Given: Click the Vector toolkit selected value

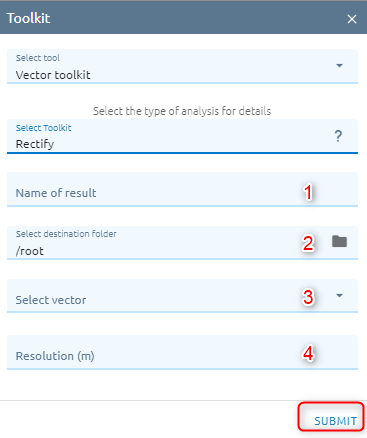Looking at the screenshot, I should pos(53,75).
